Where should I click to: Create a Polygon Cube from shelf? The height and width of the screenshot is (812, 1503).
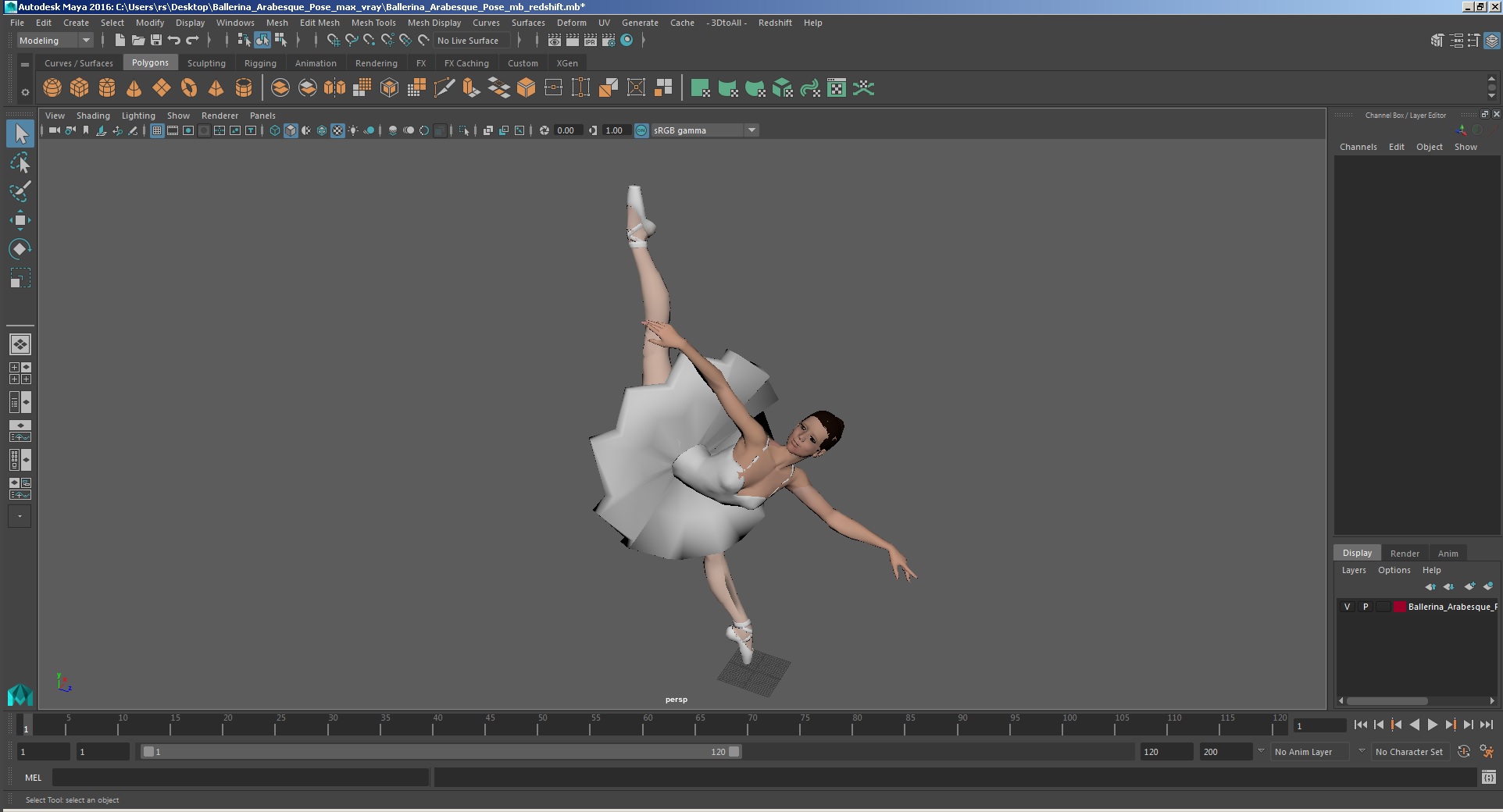[x=80, y=88]
